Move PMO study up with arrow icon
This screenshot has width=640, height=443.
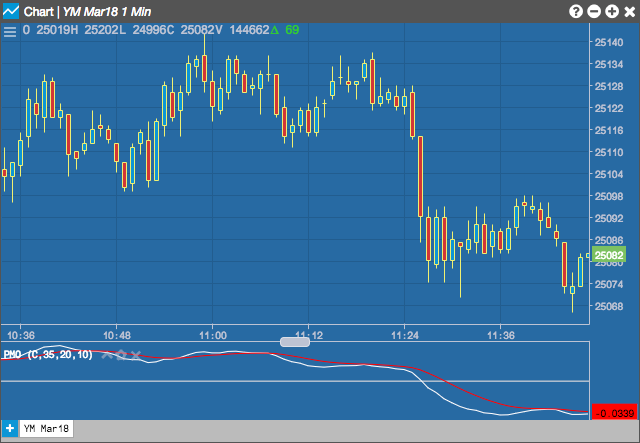point(107,355)
